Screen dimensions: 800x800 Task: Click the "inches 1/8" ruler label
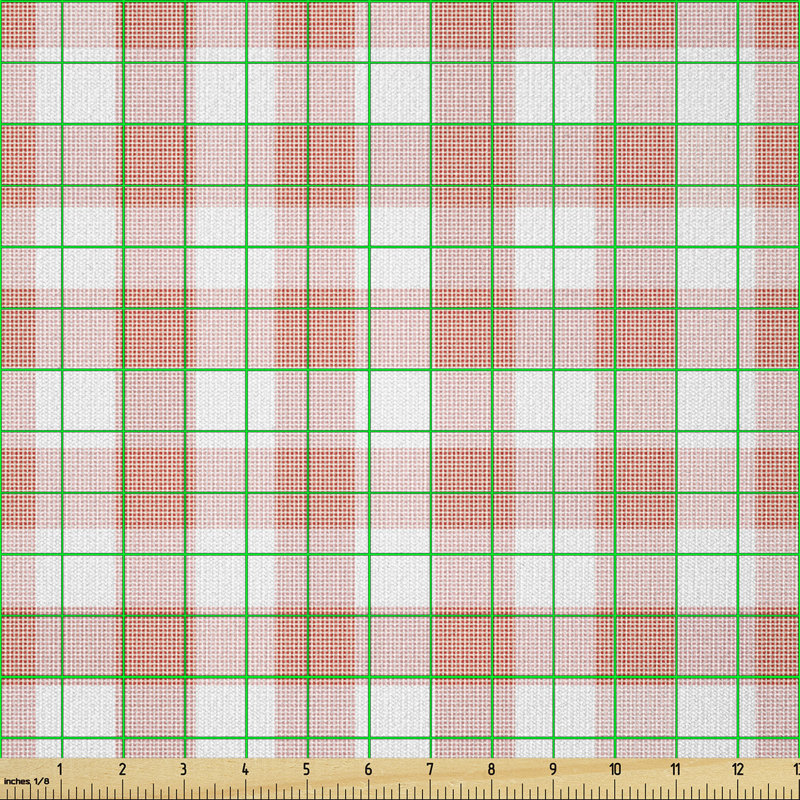tap(27, 781)
